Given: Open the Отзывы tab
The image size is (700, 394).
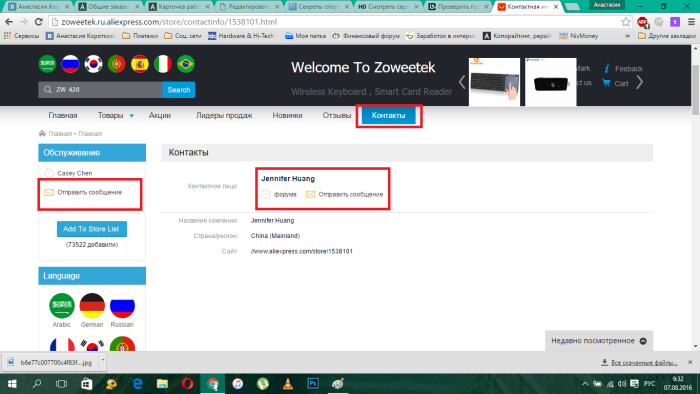Looking at the screenshot, I should tap(337, 116).
